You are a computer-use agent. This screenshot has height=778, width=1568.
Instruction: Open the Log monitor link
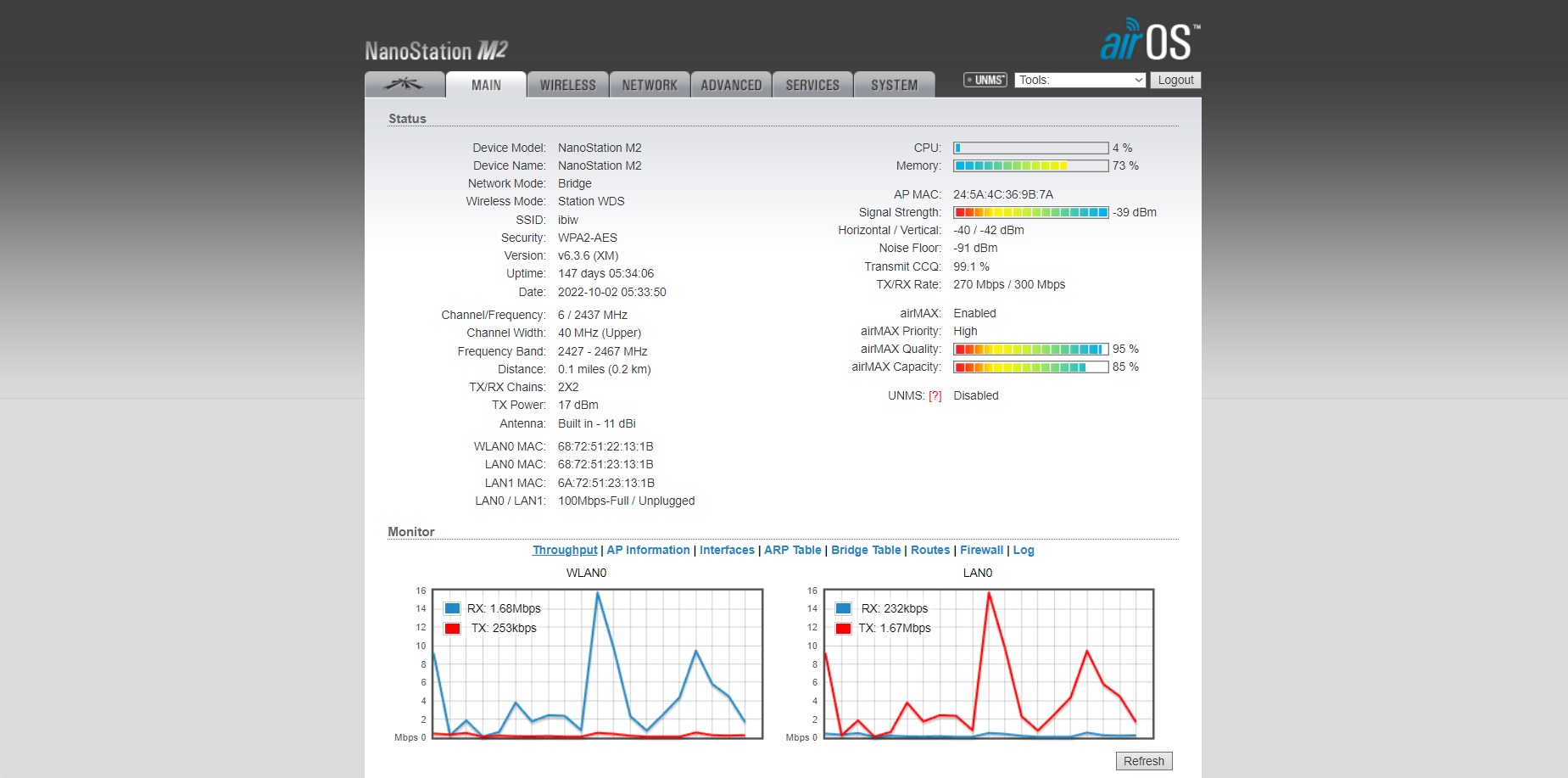(x=1024, y=550)
